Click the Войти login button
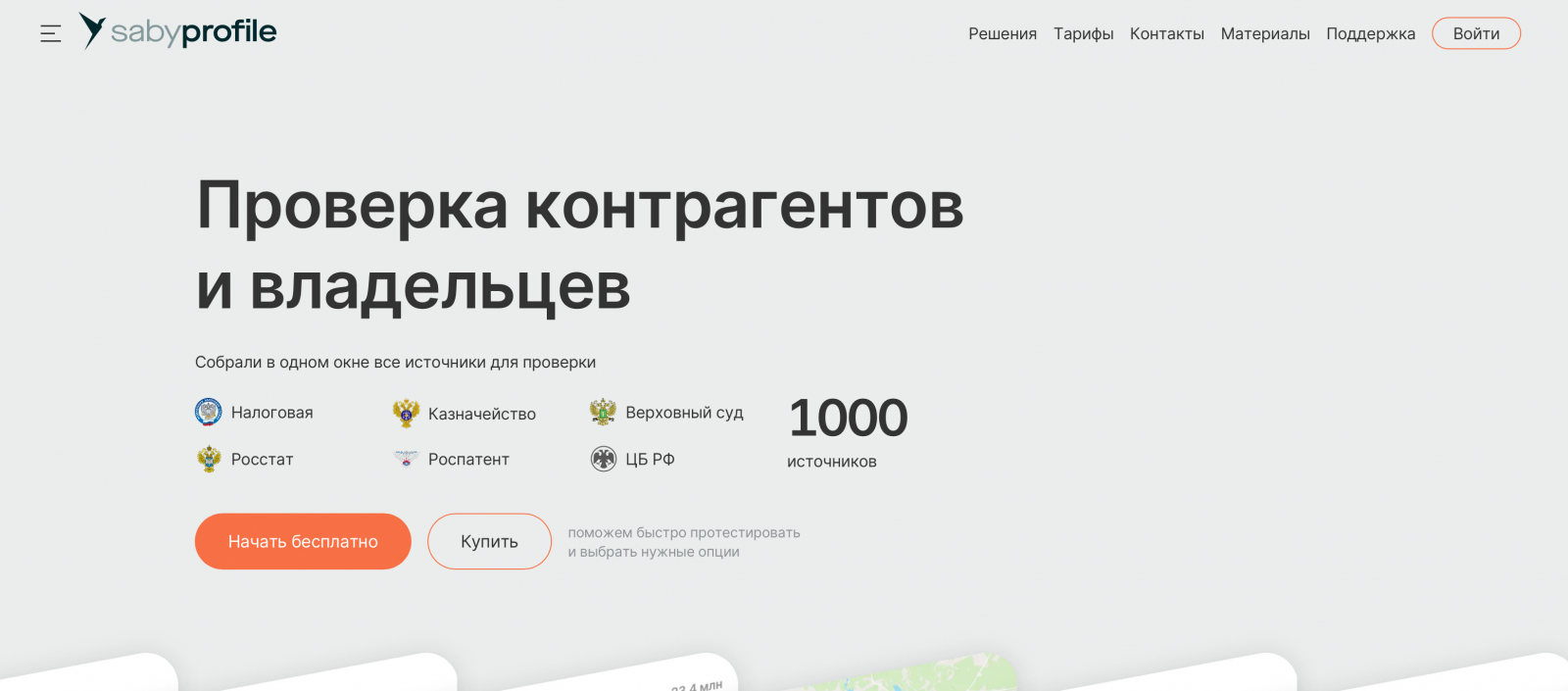 pyautogui.click(x=1476, y=33)
